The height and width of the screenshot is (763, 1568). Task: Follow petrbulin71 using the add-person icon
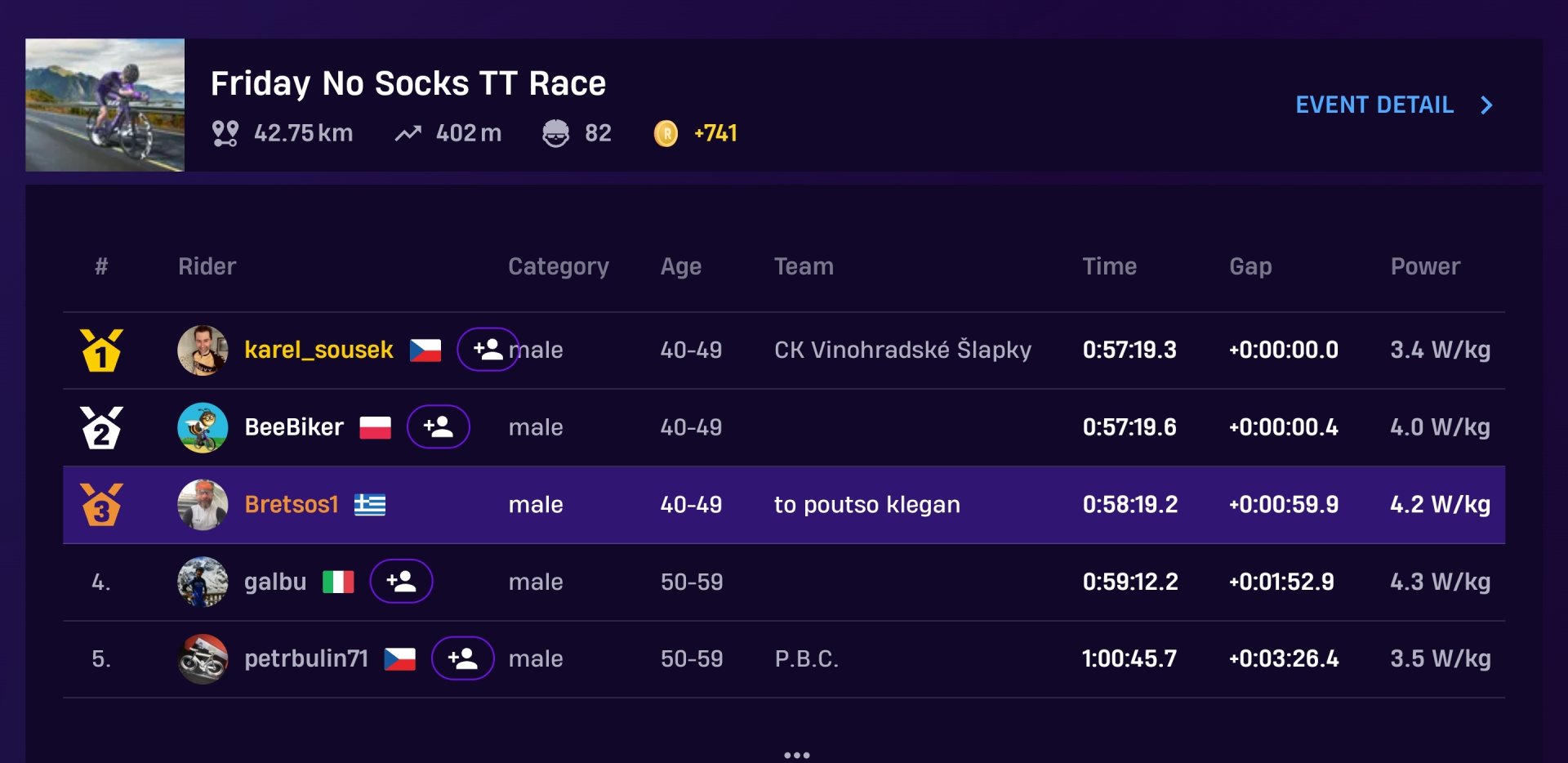463,658
